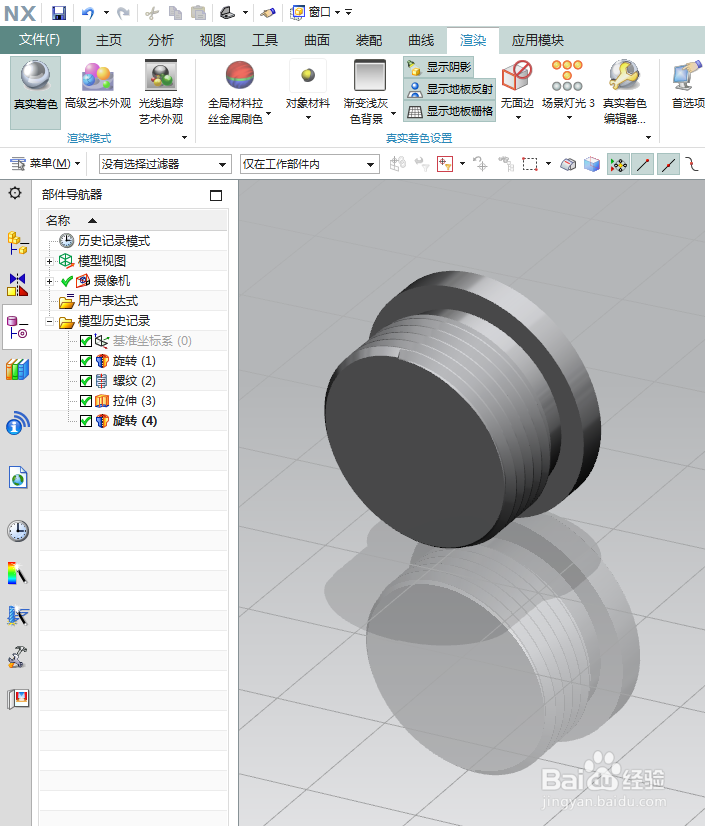The width and height of the screenshot is (705, 826).
Task: Switch to the 应用模块 ribbon tab
Action: pos(537,40)
